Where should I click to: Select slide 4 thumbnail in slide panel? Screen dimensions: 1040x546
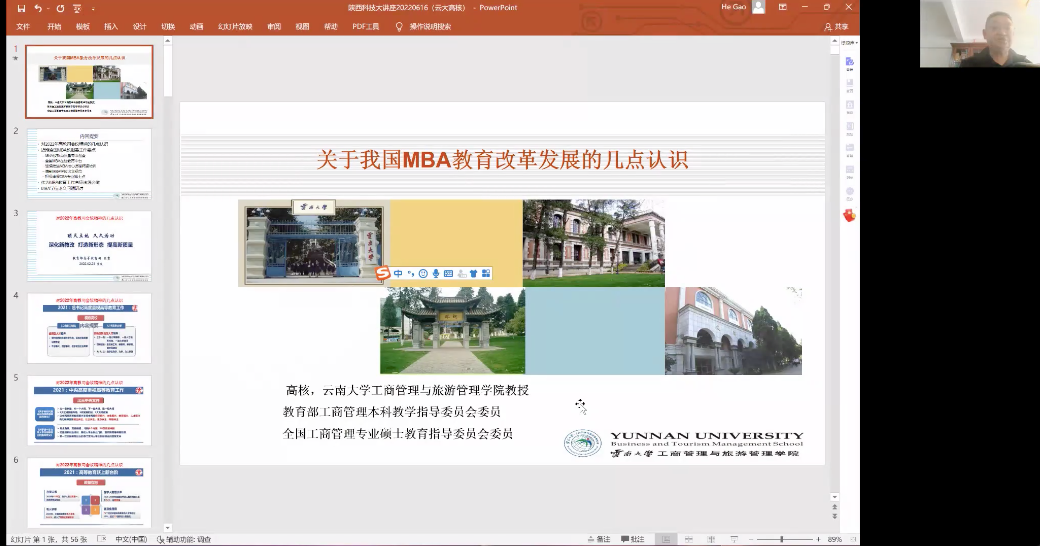pos(89,328)
